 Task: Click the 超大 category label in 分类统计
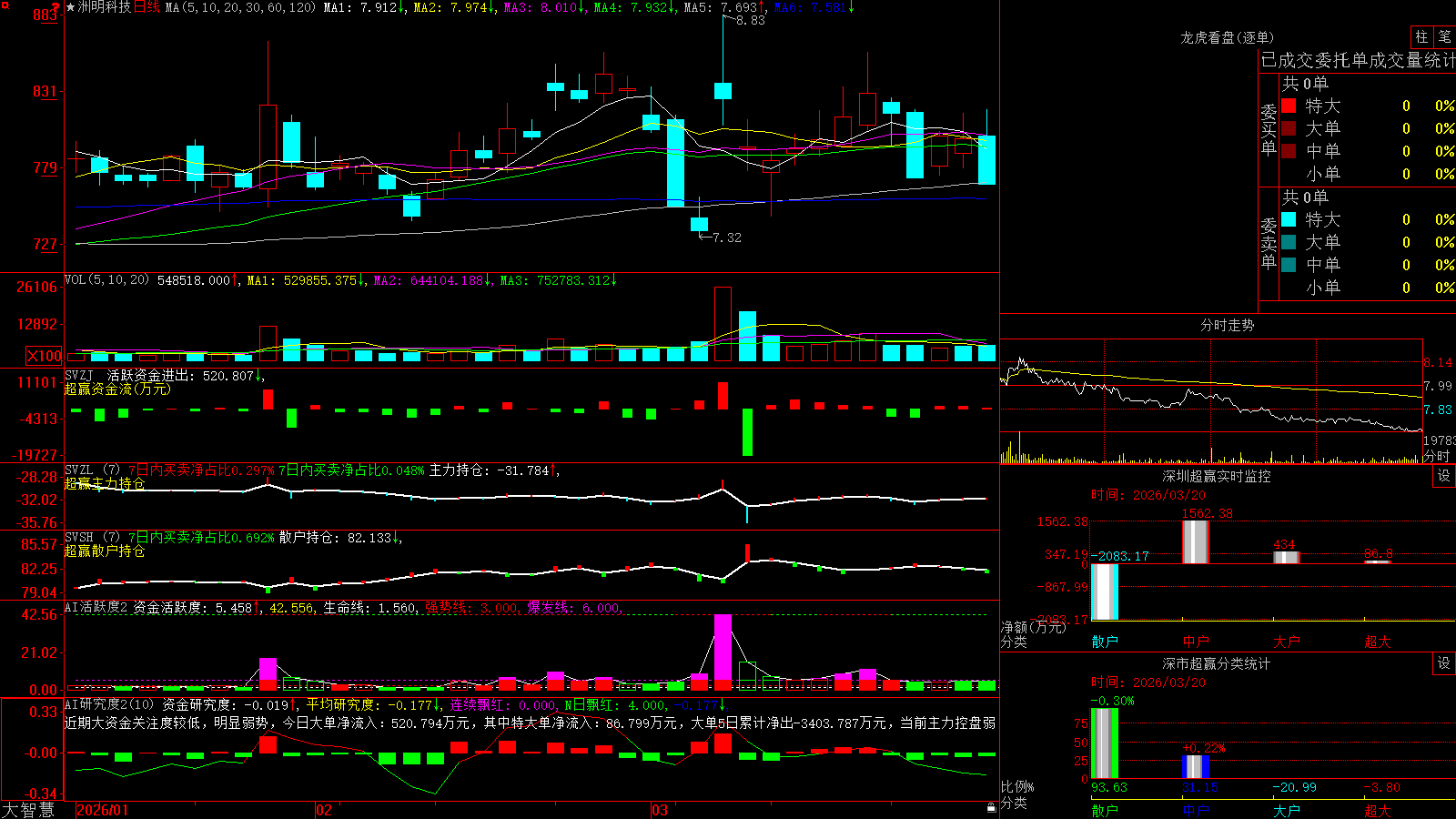[x=1377, y=810]
